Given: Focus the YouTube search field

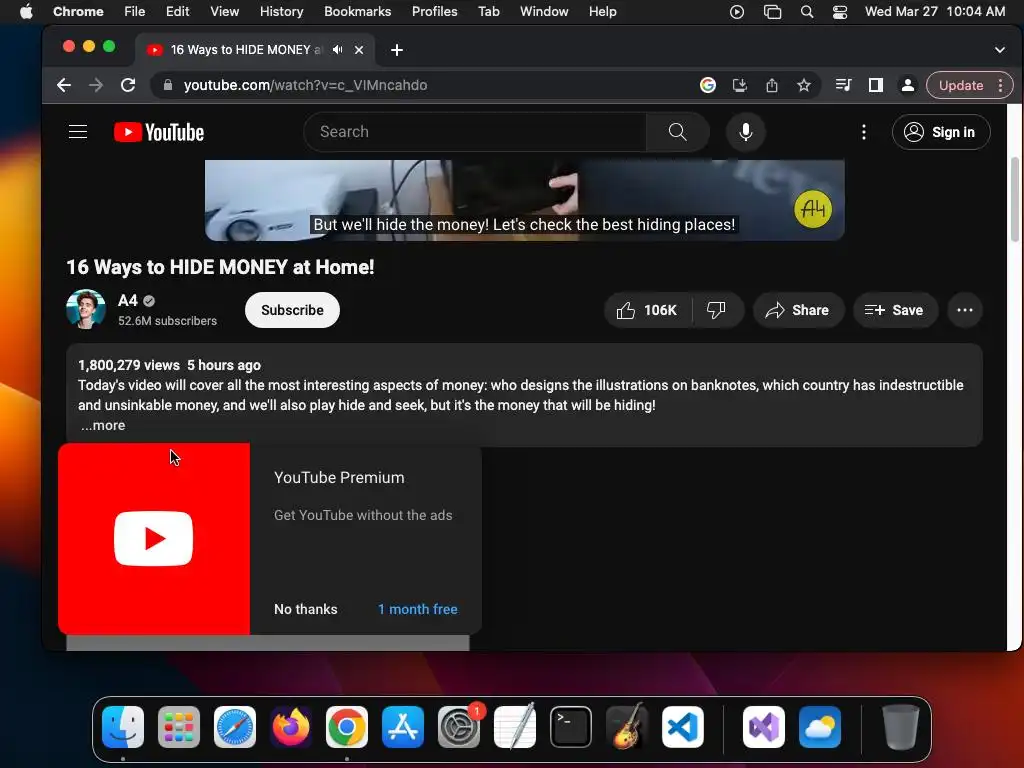Looking at the screenshot, I should pyautogui.click(x=475, y=132).
